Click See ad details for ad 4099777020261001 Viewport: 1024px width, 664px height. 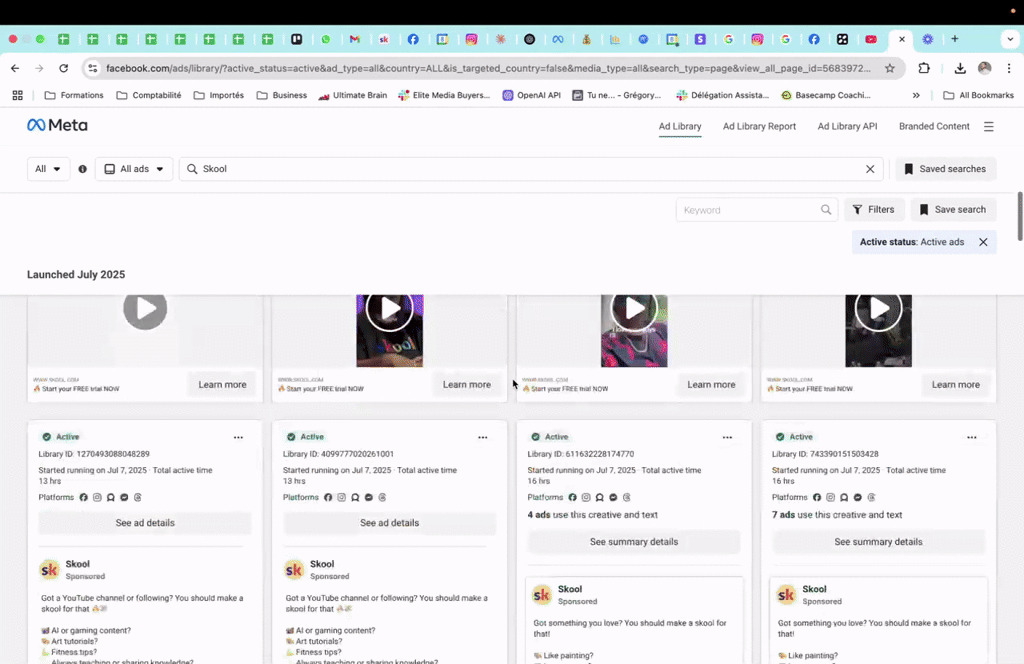pyautogui.click(x=389, y=523)
